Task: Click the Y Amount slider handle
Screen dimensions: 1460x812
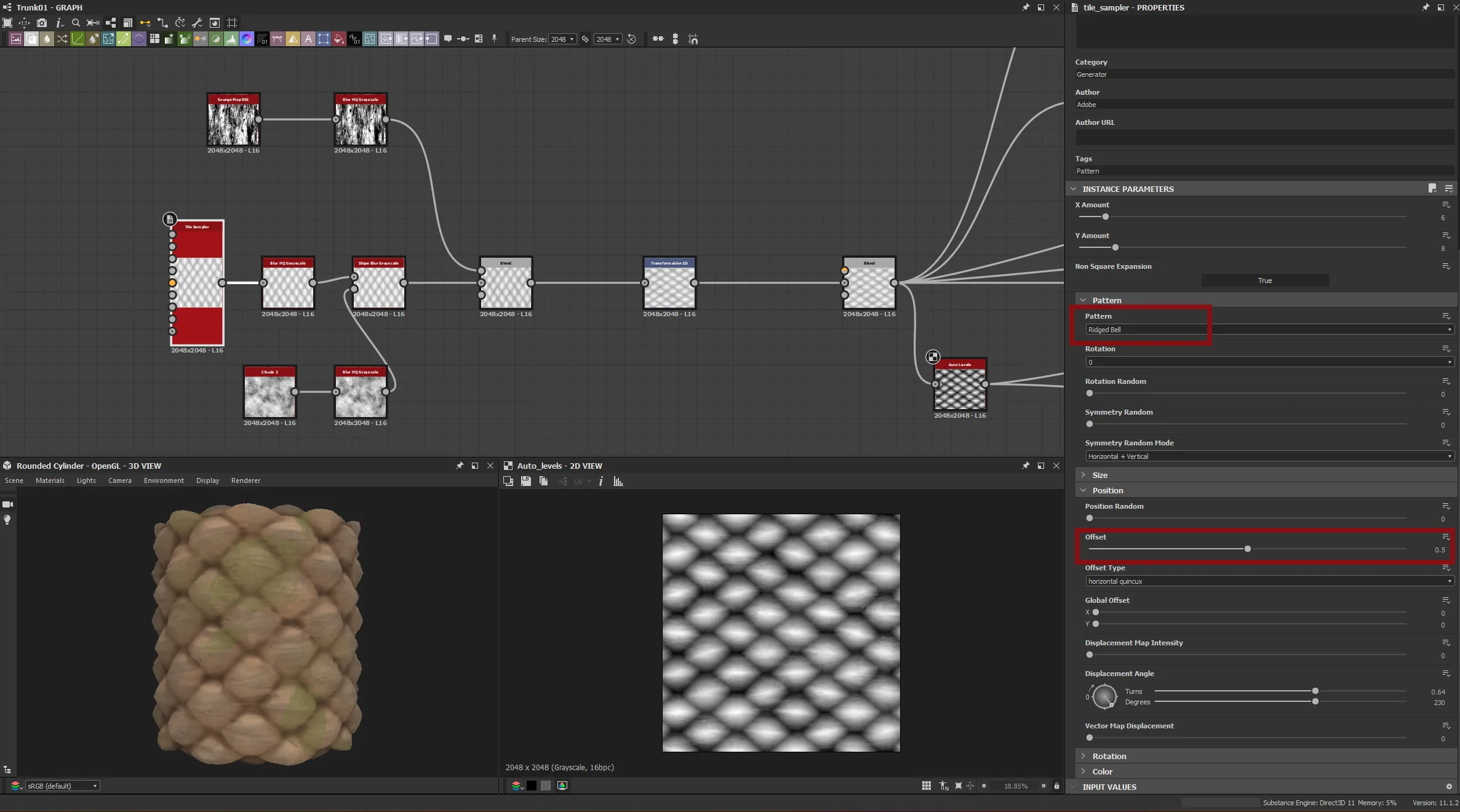Action: click(1115, 247)
